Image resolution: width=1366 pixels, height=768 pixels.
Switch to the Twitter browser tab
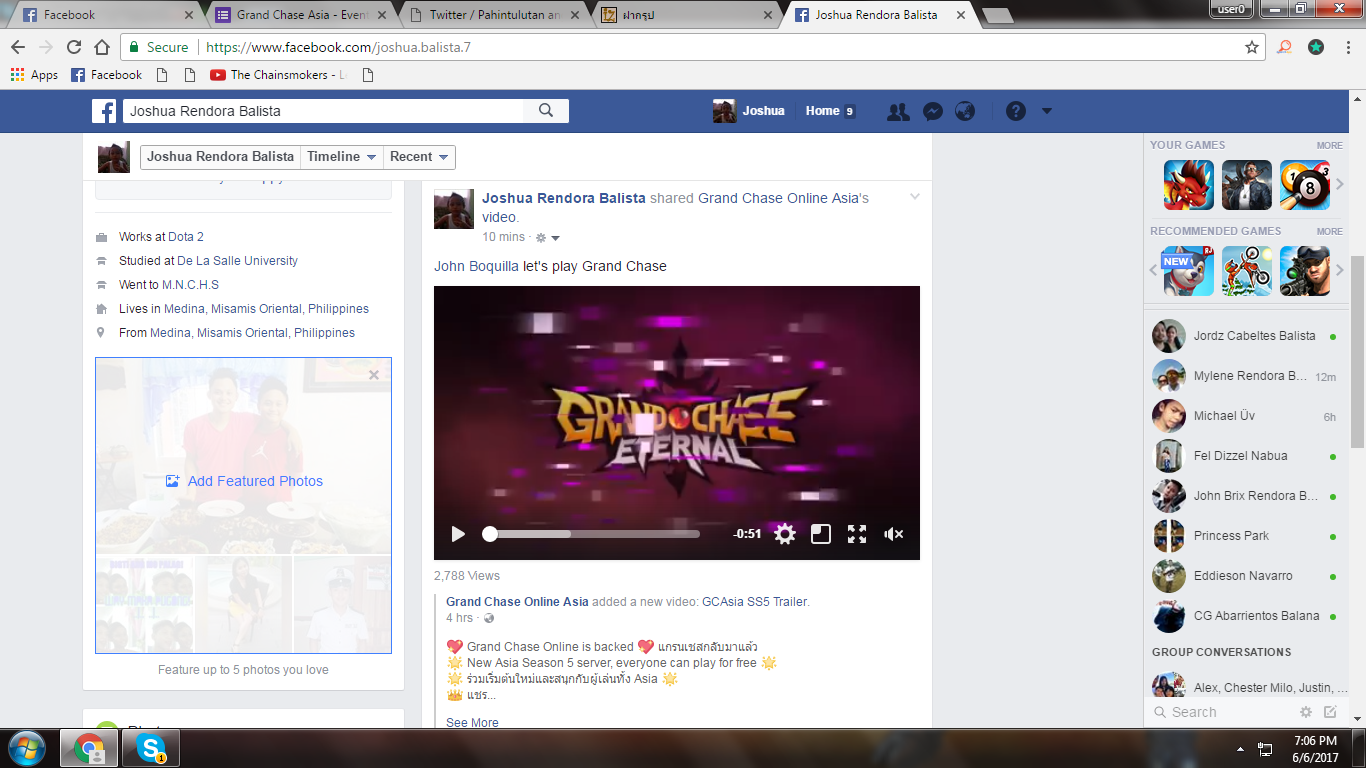pyautogui.click(x=494, y=15)
